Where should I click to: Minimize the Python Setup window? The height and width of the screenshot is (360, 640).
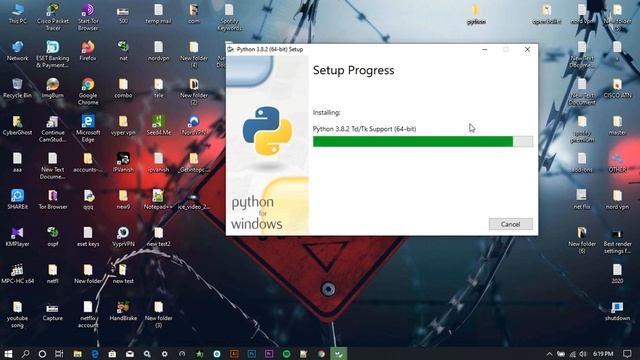click(484, 49)
